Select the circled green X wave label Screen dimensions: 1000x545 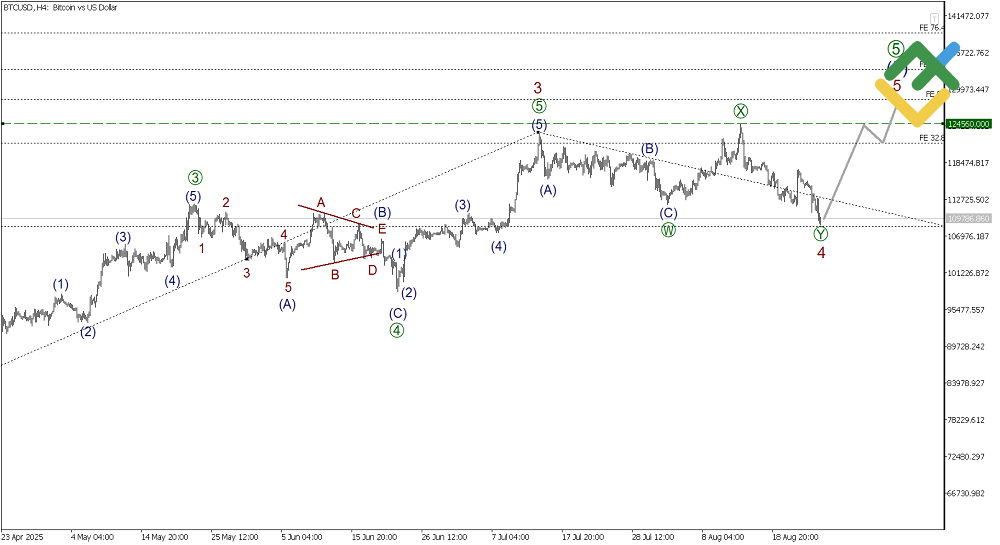coord(740,112)
